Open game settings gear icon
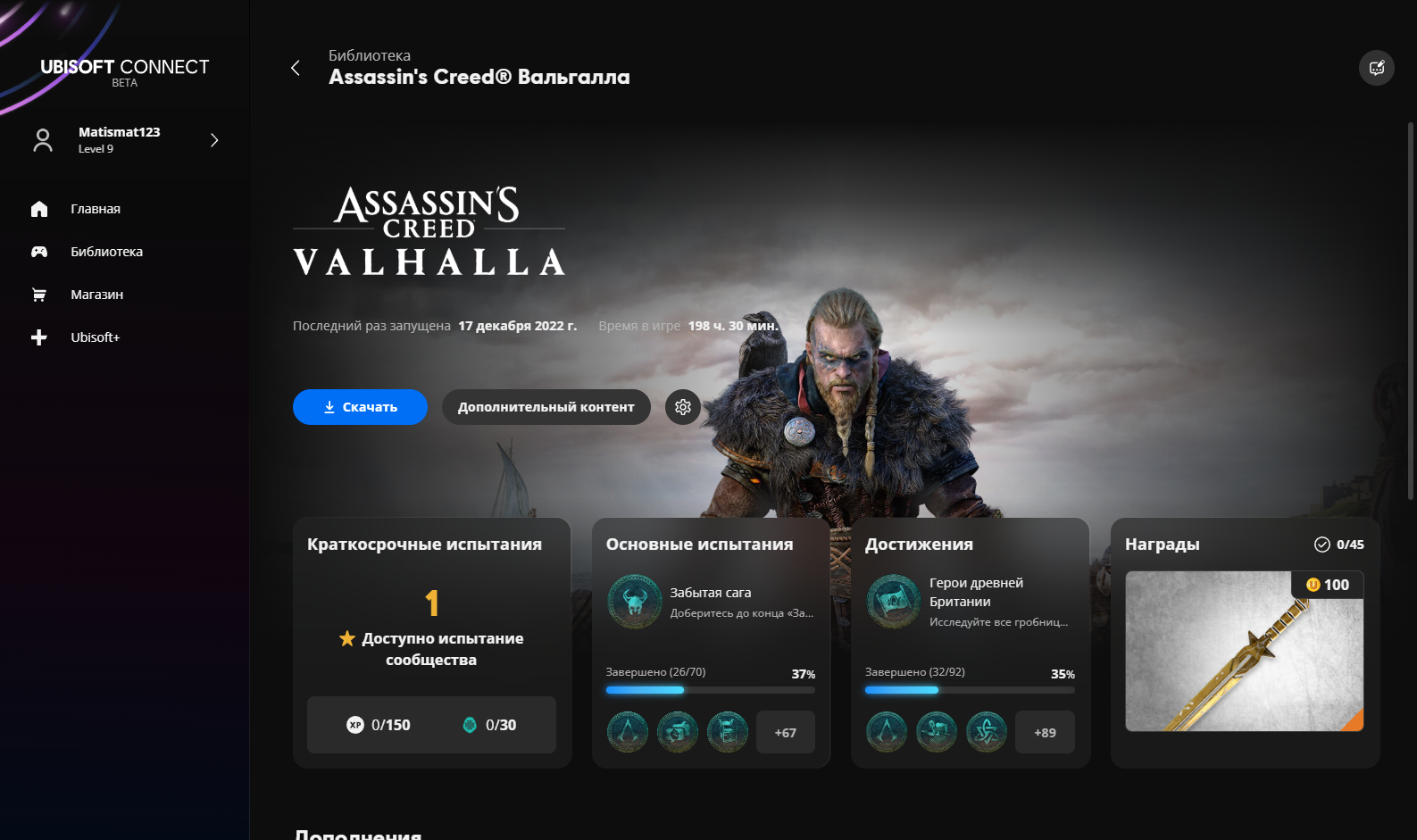1417x840 pixels. pos(683,407)
